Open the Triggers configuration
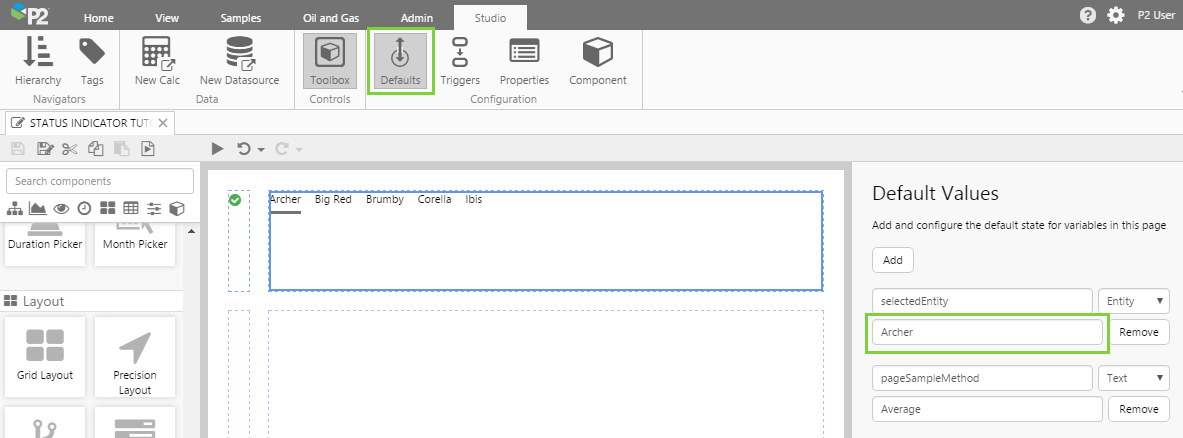Image resolution: width=1183 pixels, height=438 pixels. tap(460, 61)
